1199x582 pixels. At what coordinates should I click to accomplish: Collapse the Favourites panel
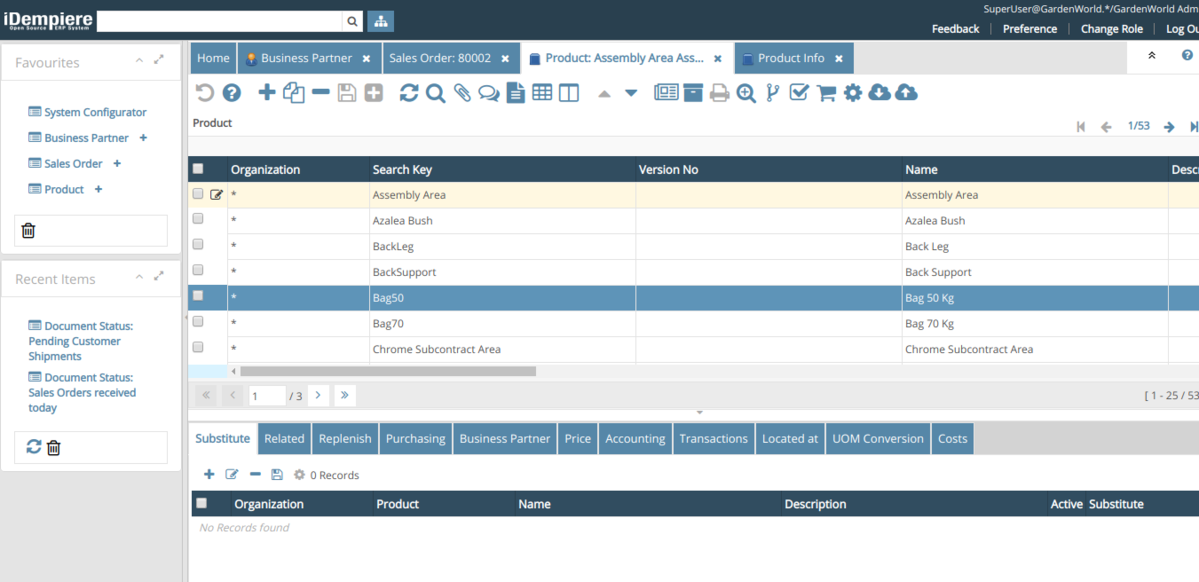[x=139, y=61]
